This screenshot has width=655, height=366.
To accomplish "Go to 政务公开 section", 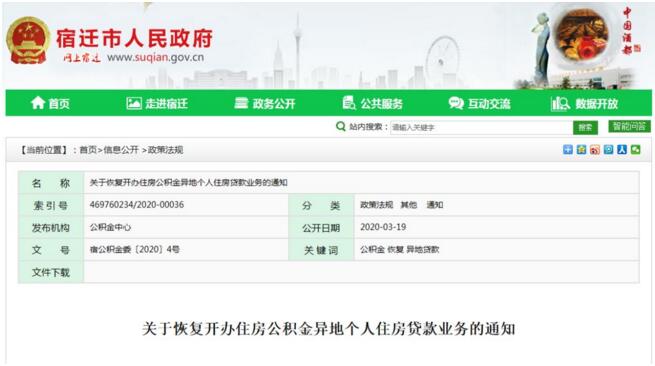I will point(265,103).
